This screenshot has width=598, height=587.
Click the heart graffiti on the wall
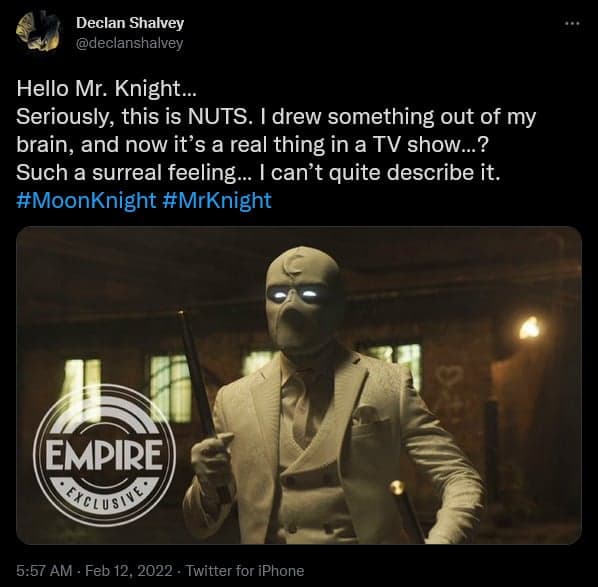(x=449, y=377)
